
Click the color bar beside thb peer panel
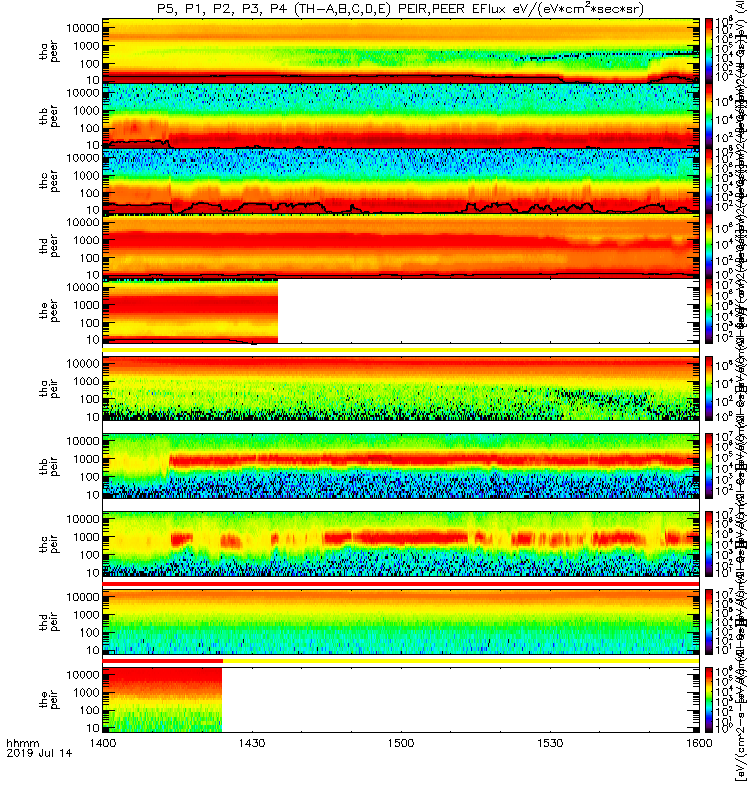[709, 116]
